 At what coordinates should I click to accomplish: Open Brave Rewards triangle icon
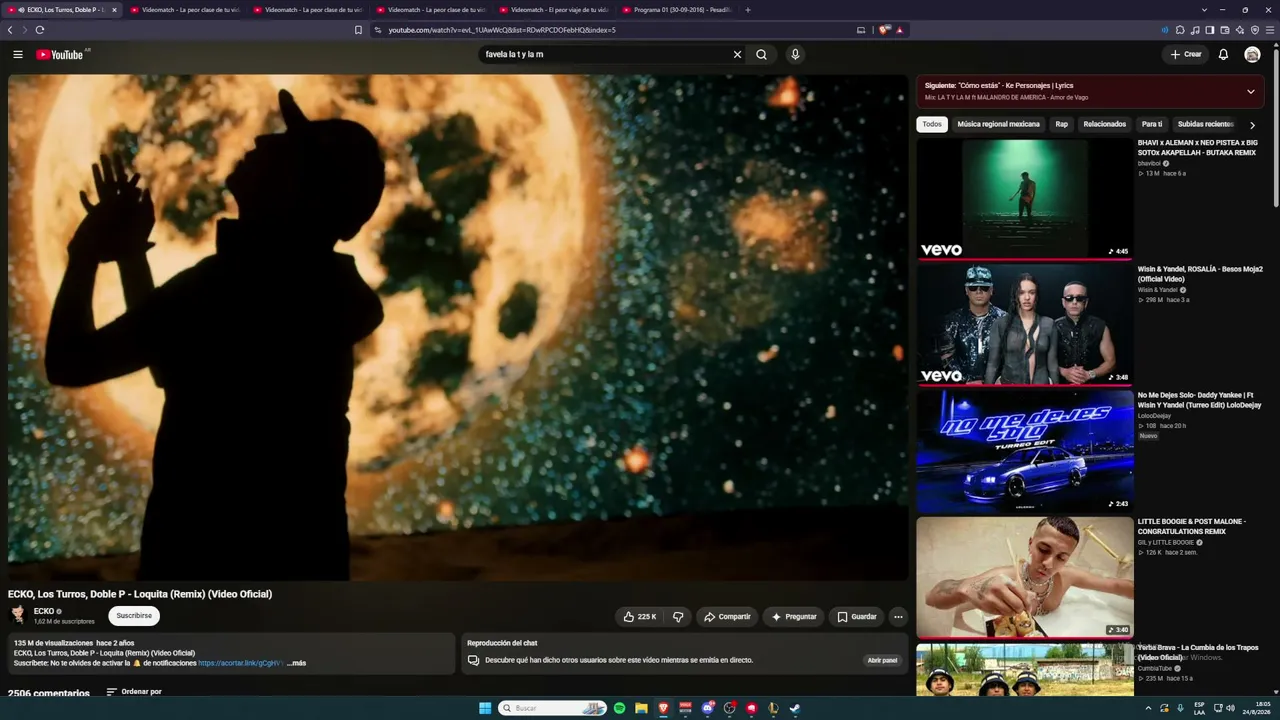(899, 30)
